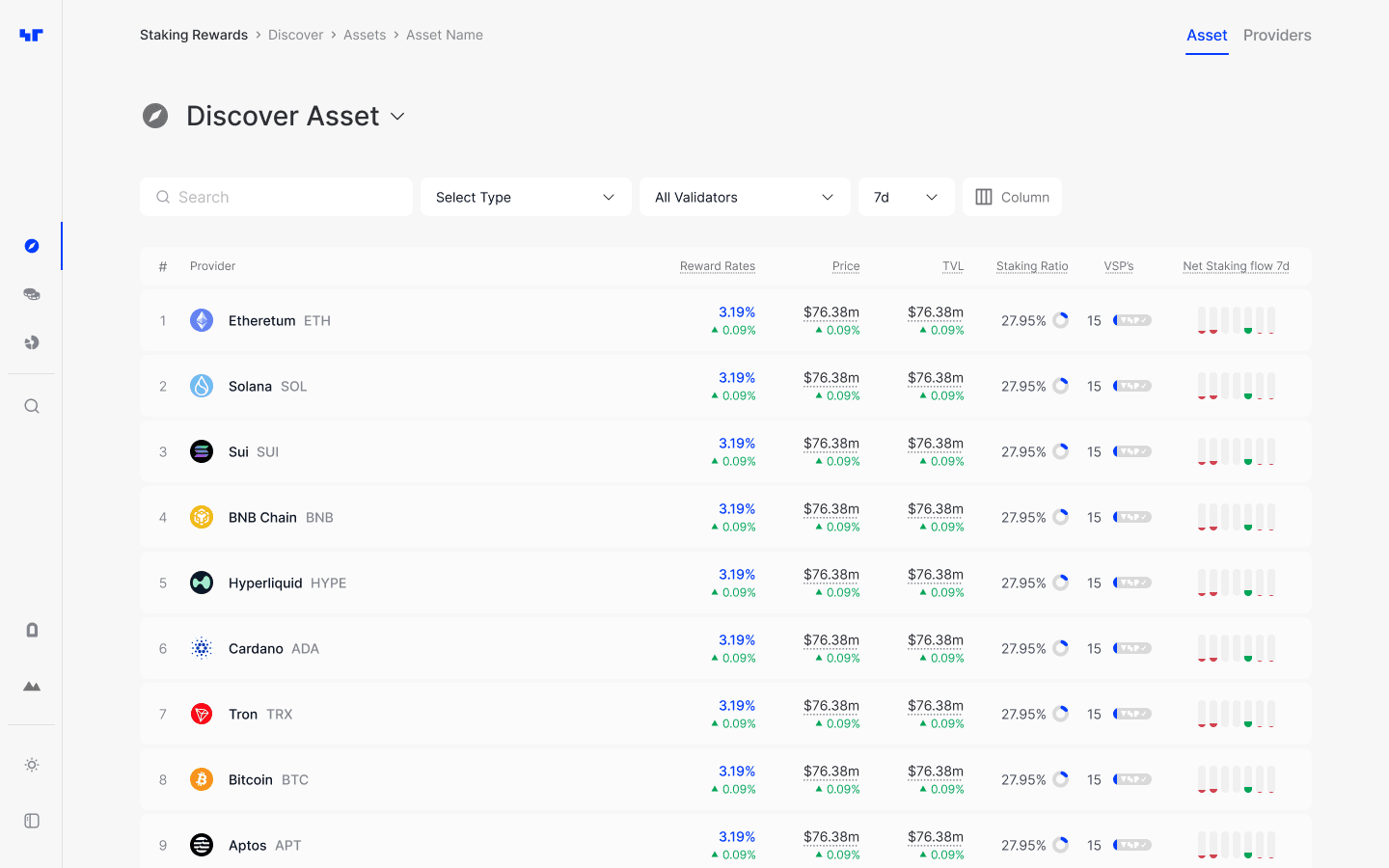
Task: Open the Solana asset name
Action: (x=250, y=386)
